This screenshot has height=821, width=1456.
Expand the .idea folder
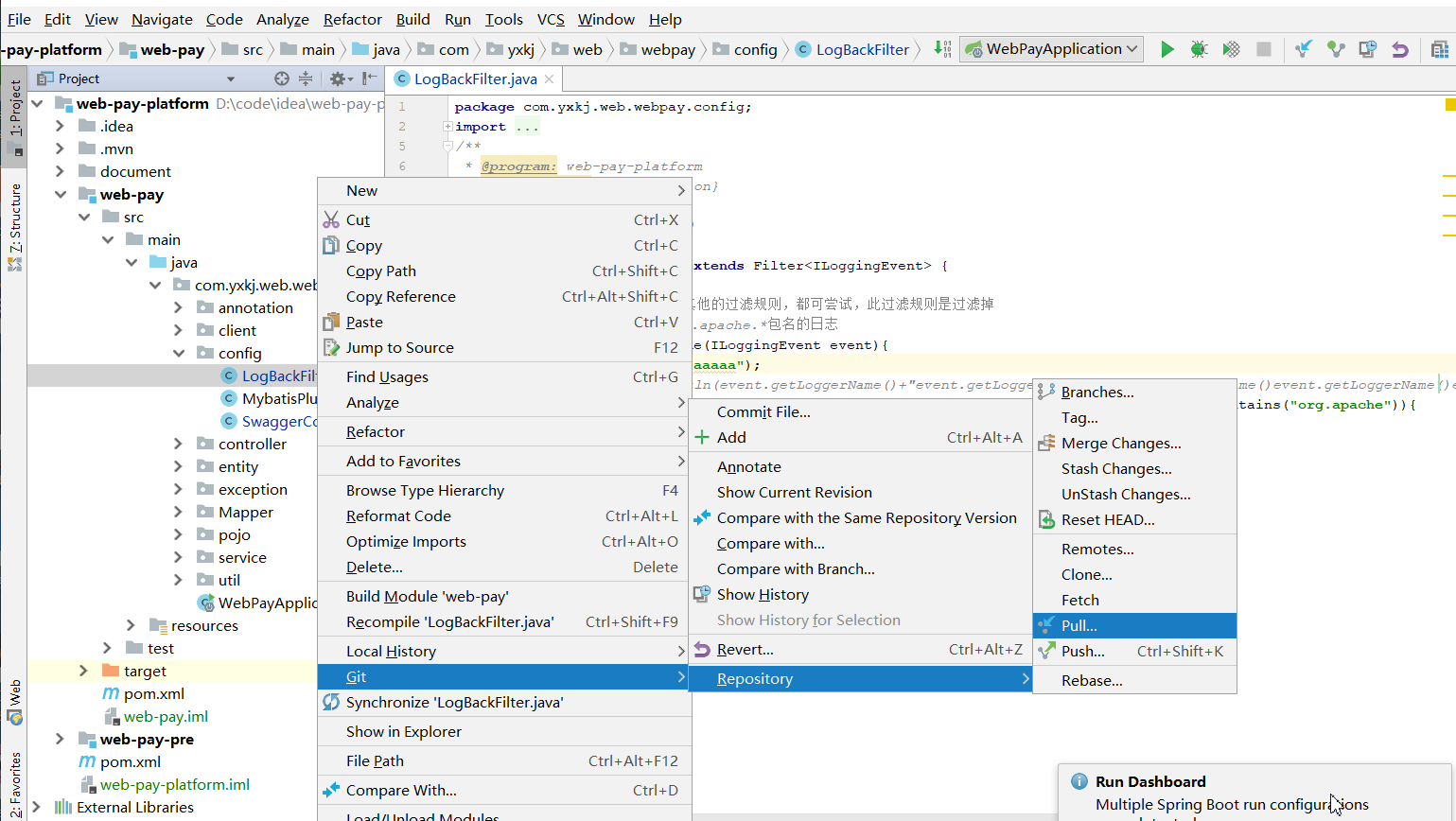pos(60,126)
